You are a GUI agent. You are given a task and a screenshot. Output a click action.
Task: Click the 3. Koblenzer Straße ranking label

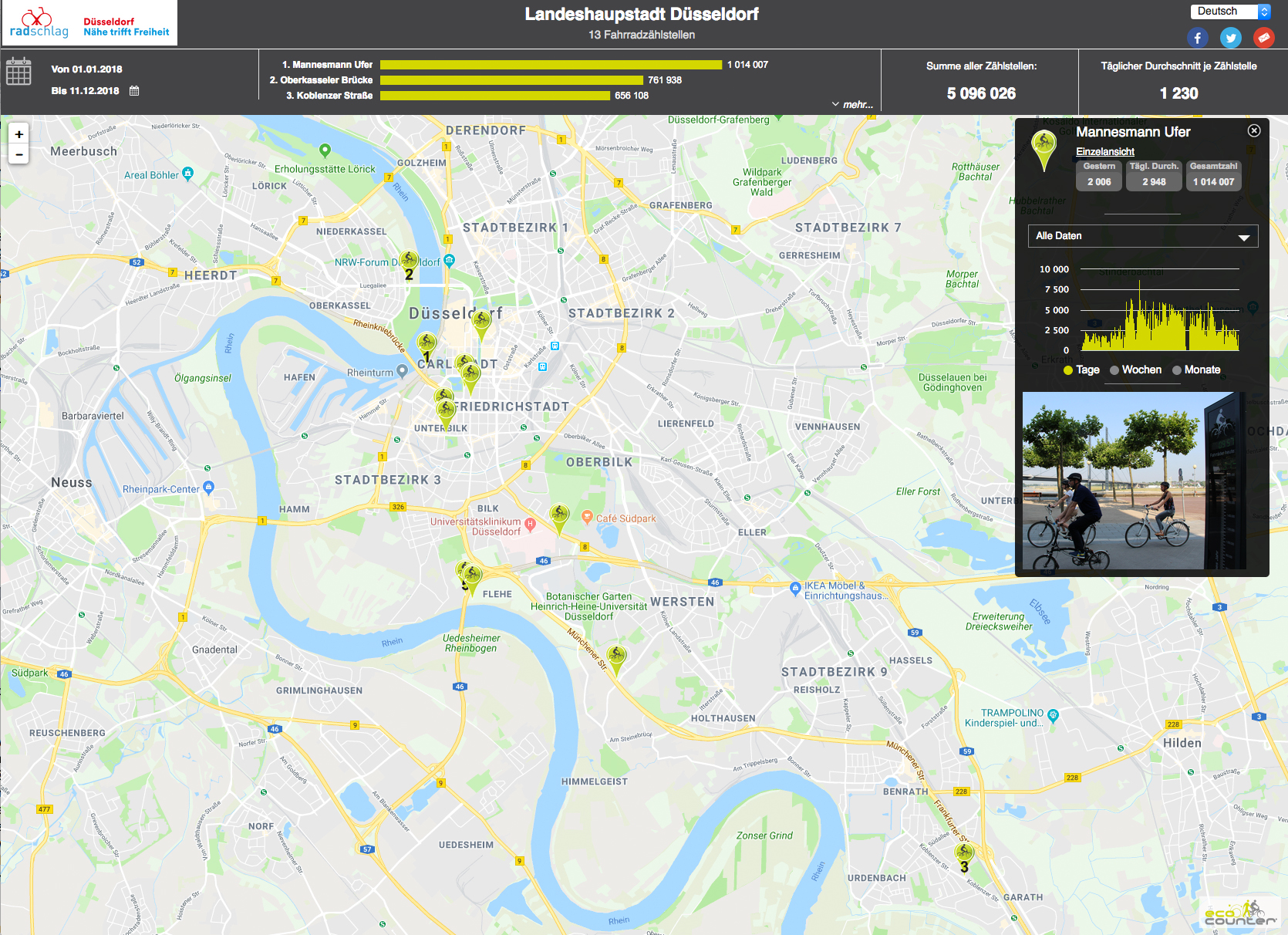(x=329, y=96)
